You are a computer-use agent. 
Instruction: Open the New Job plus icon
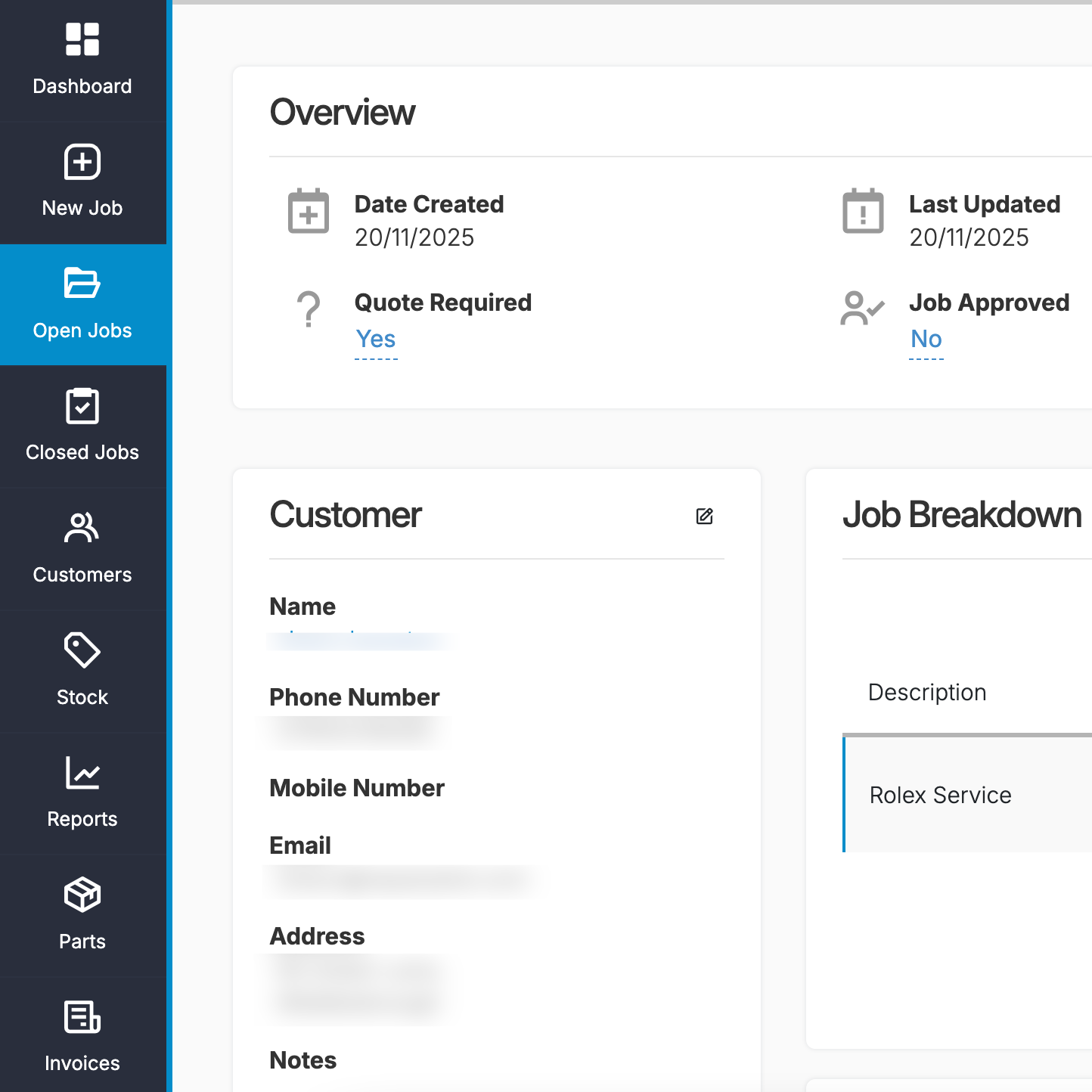[82, 162]
